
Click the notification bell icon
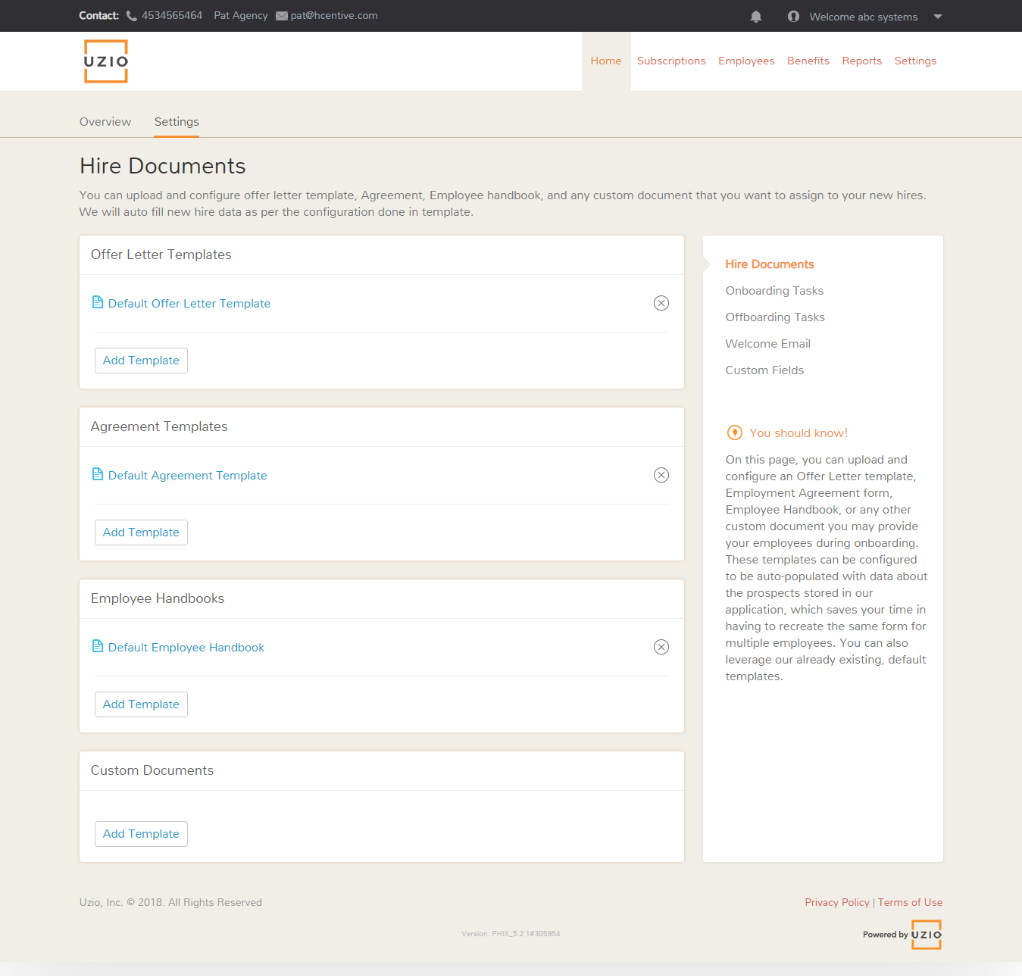[756, 17]
